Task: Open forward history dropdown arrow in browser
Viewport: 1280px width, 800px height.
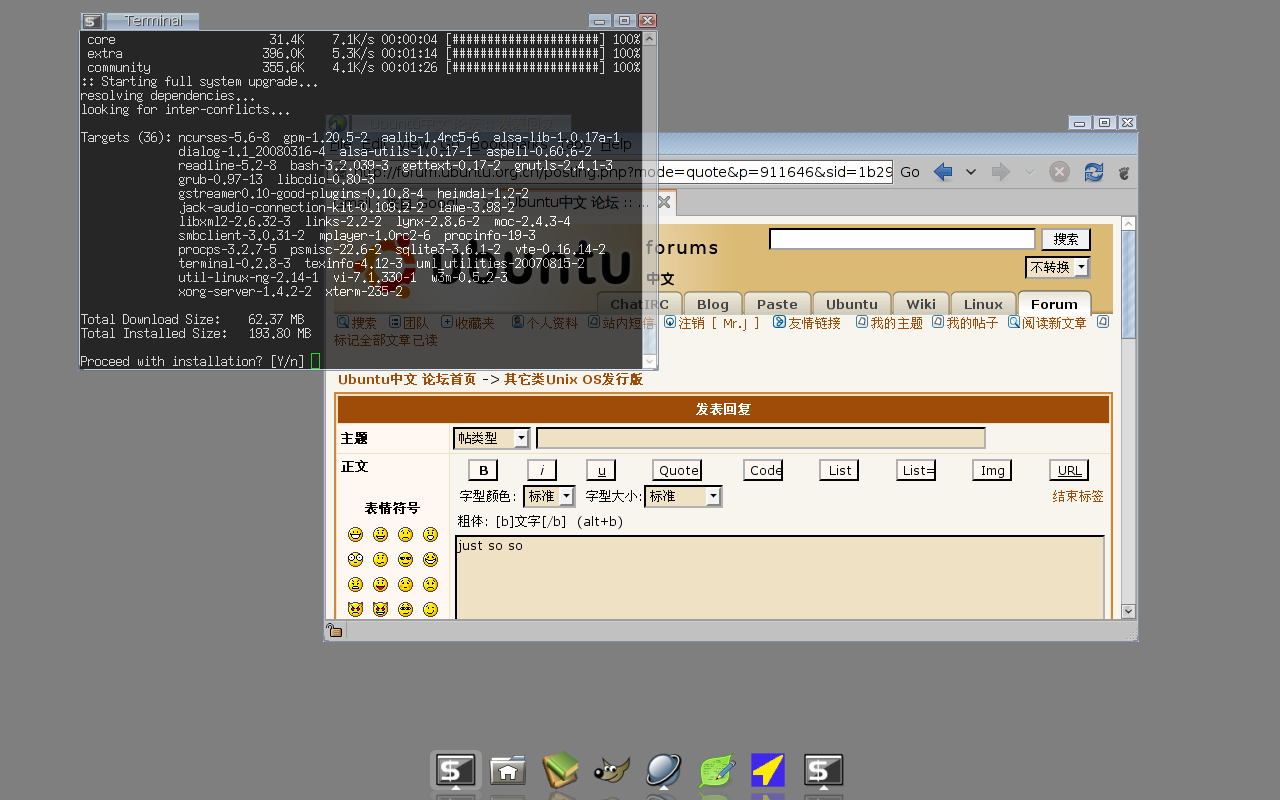Action: [x=1030, y=172]
